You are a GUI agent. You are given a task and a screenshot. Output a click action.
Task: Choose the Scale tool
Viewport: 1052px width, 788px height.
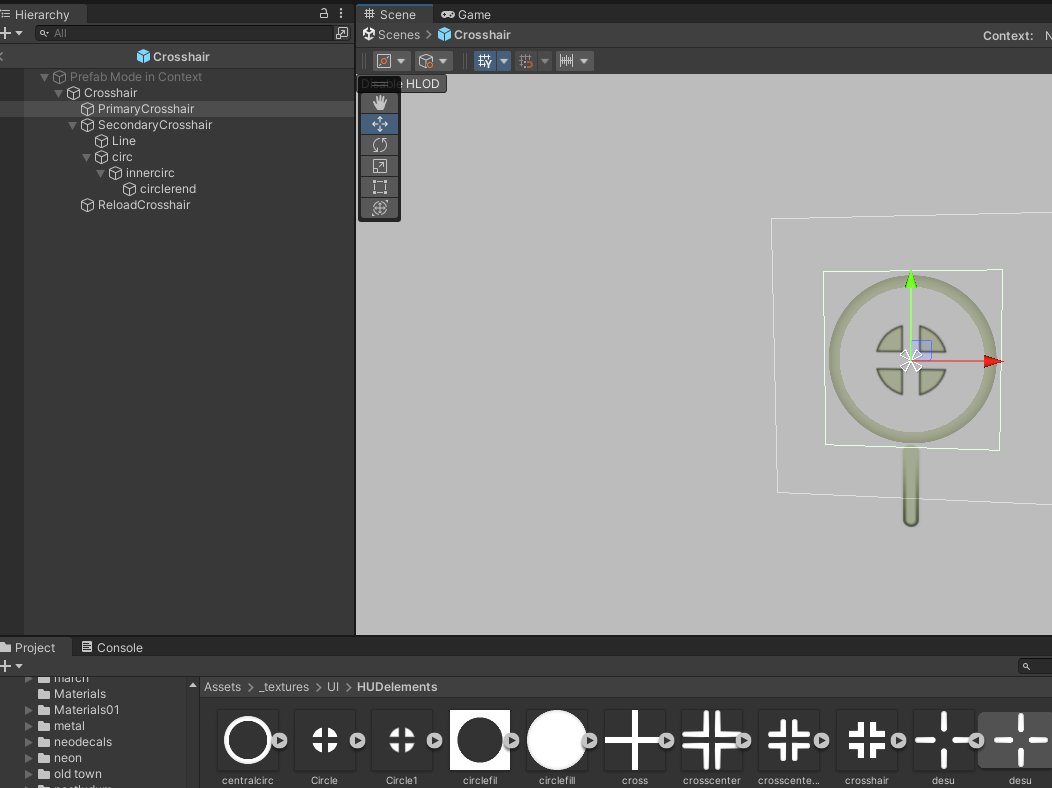point(380,166)
